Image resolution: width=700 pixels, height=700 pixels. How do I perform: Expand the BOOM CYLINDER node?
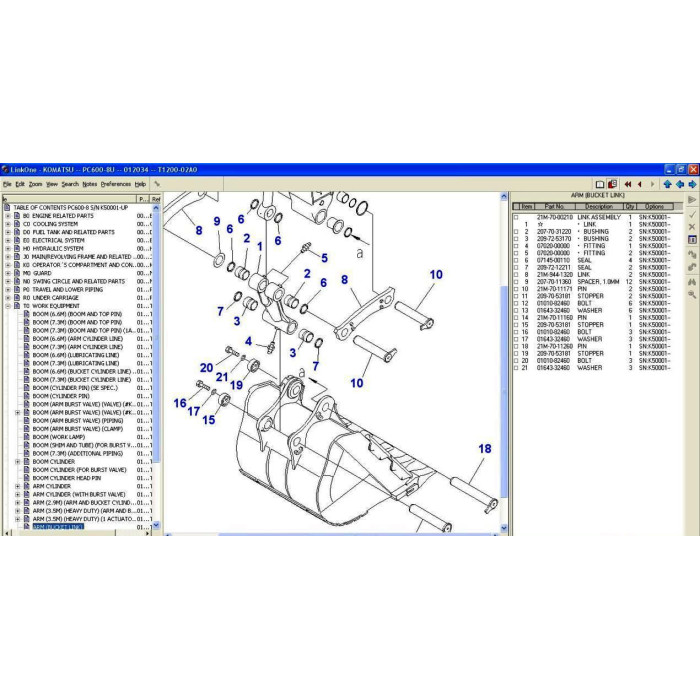coord(17,462)
